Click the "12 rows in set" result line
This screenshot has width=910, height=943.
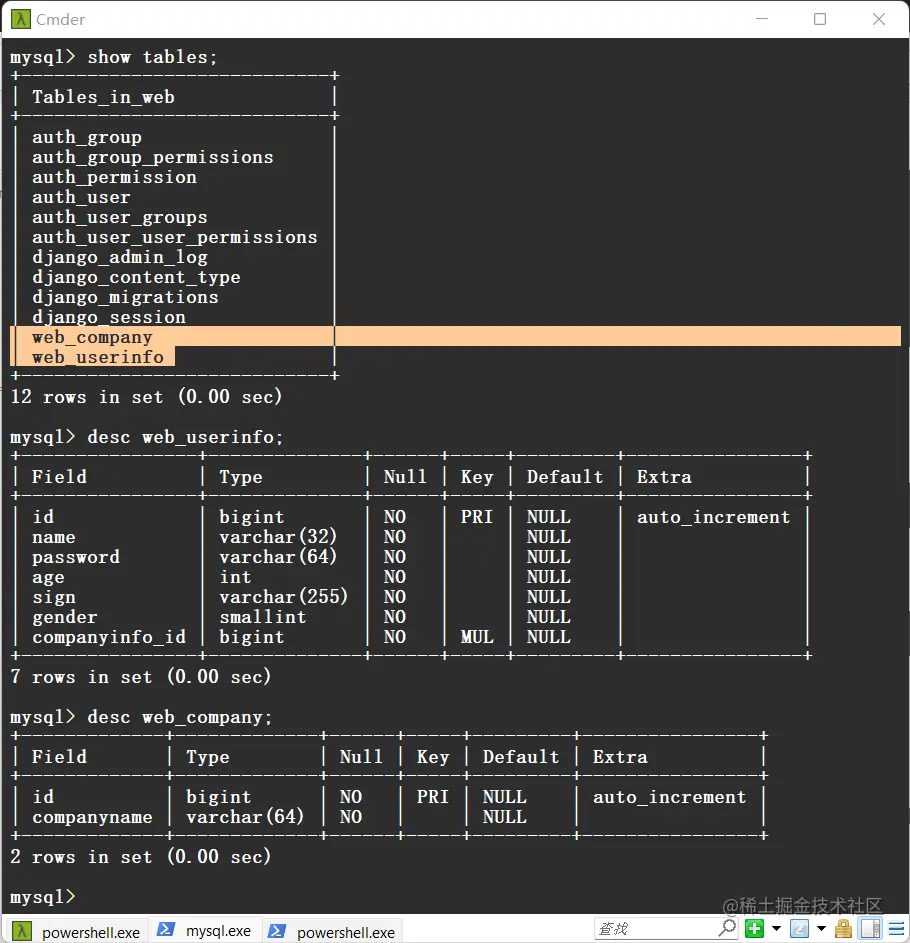point(146,397)
